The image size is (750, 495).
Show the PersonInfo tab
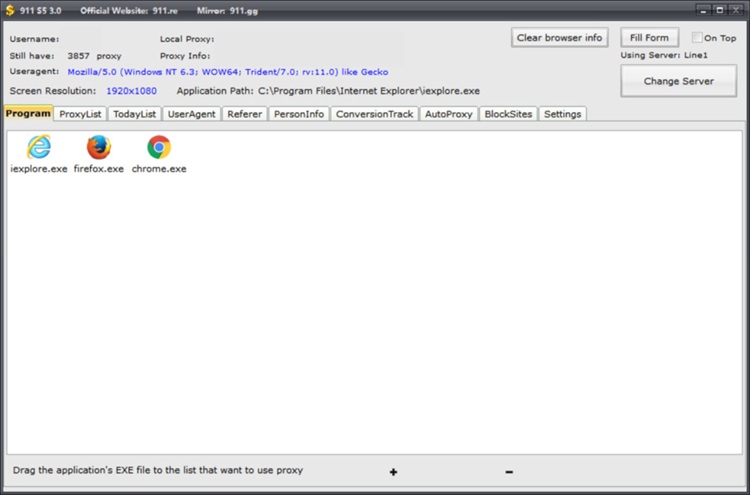click(298, 114)
